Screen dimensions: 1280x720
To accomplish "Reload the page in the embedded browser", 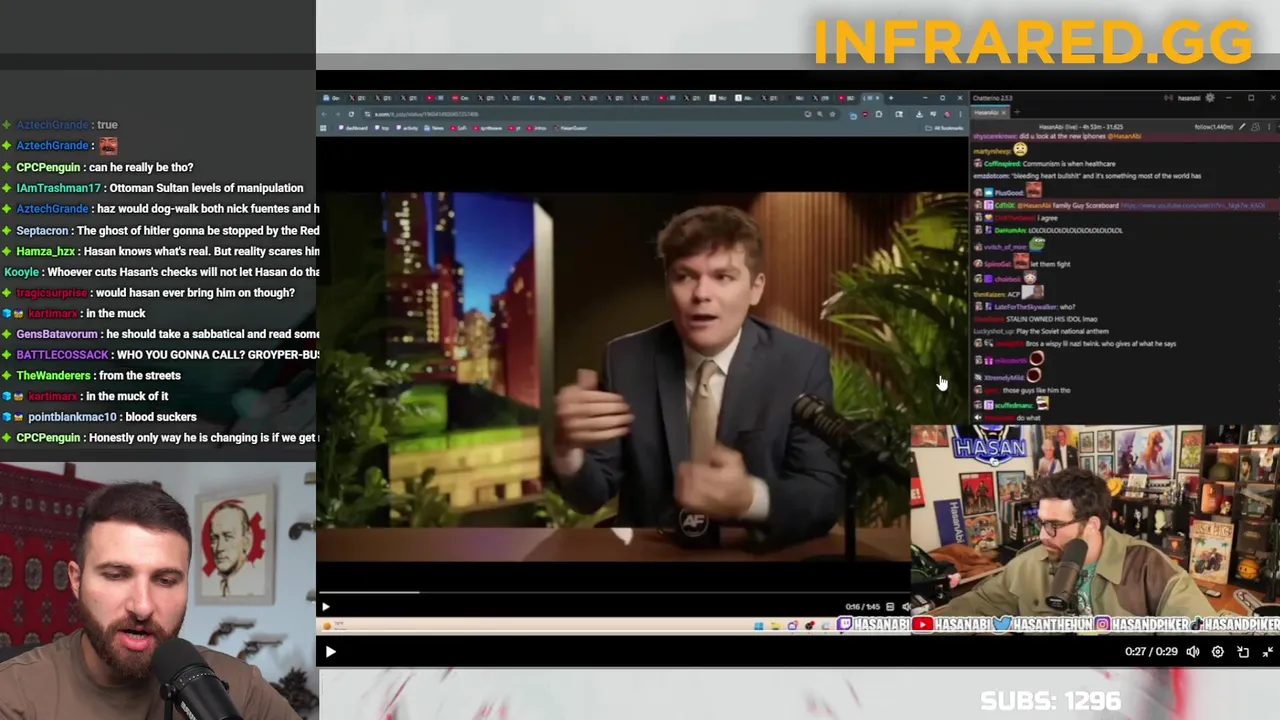I will tap(351, 114).
